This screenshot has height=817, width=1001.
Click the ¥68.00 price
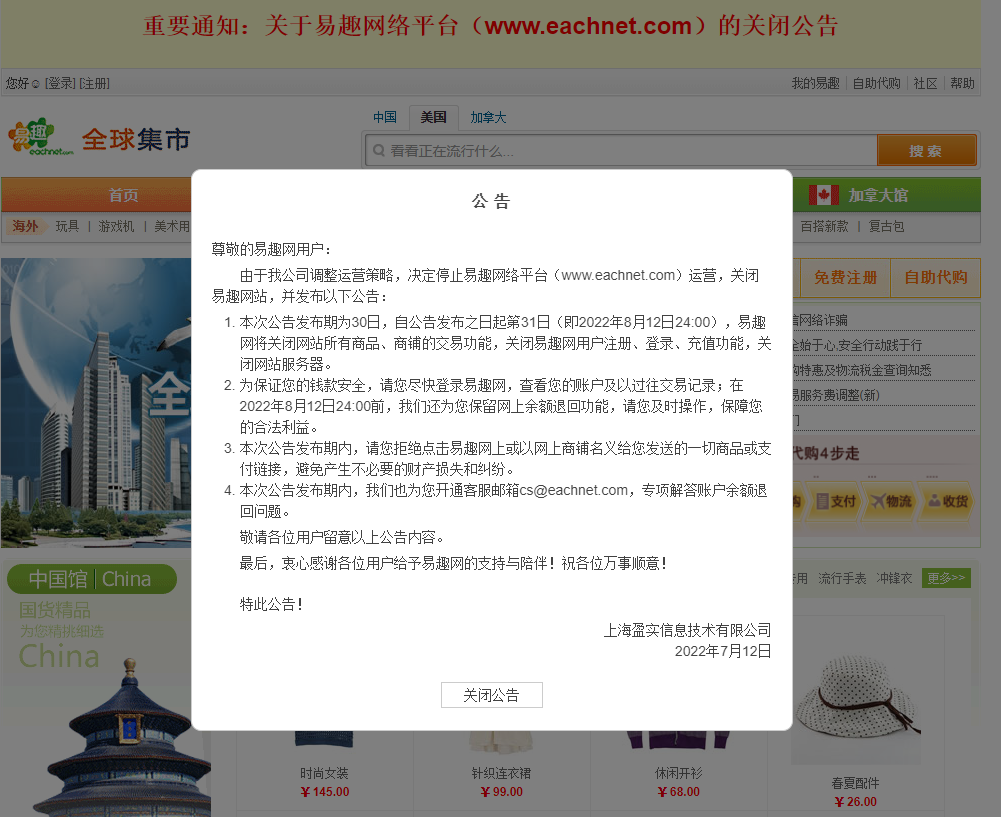click(679, 792)
